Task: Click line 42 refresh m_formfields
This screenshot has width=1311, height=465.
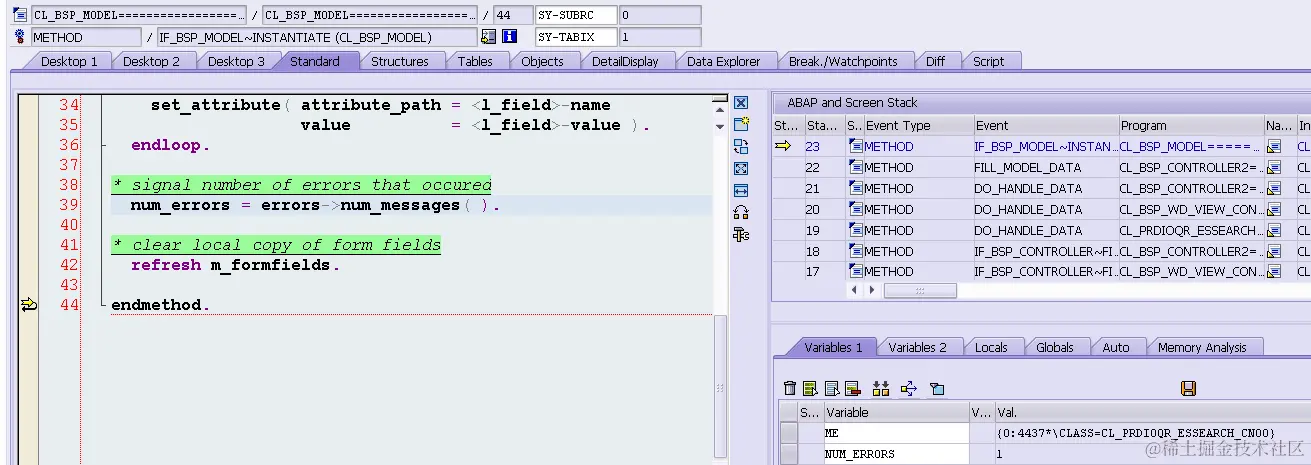Action: (x=236, y=265)
